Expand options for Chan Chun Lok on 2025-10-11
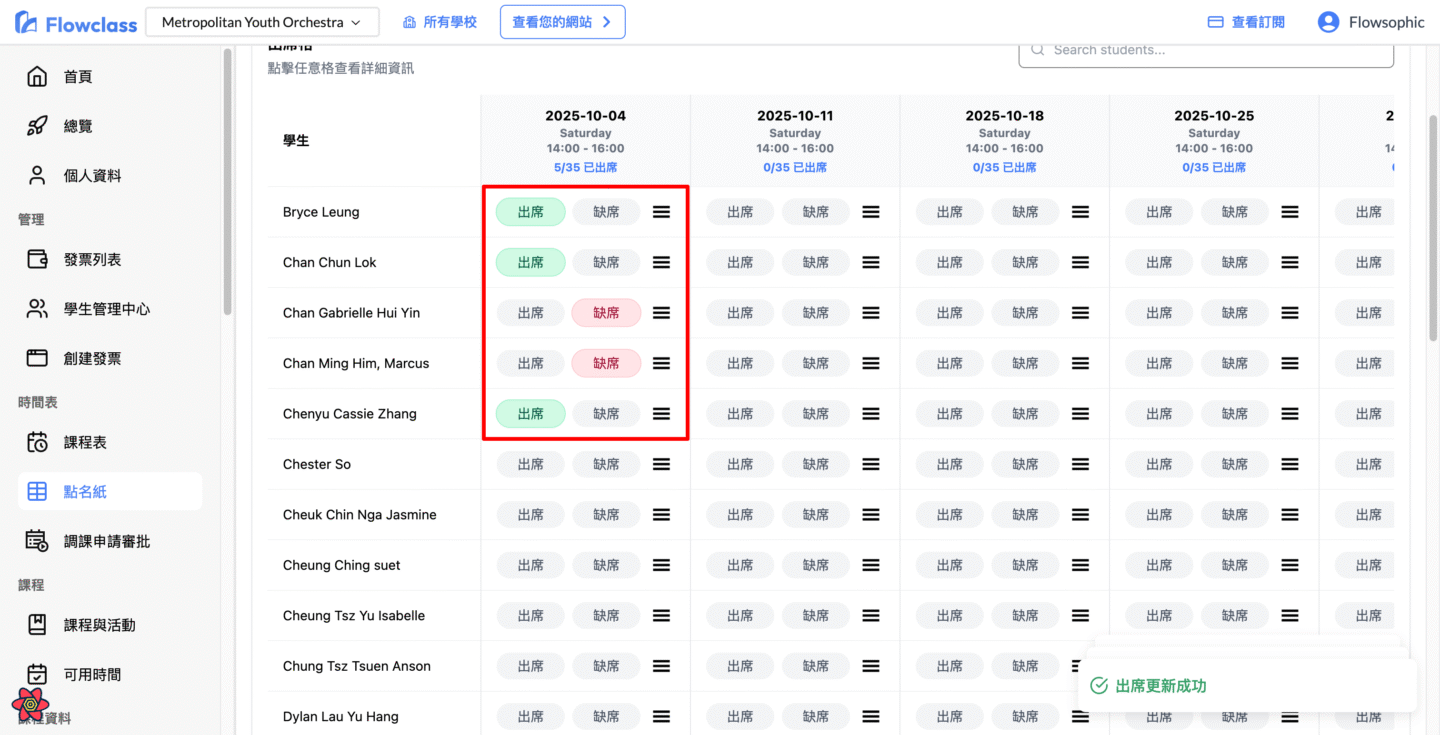Screen dimensions: 1440x735 coord(871,263)
